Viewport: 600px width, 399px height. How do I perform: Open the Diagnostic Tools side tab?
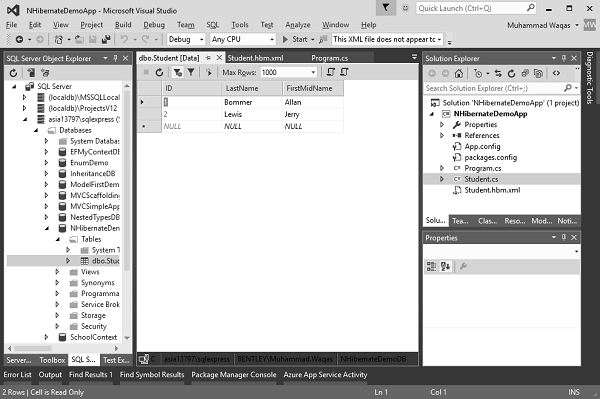tap(590, 78)
